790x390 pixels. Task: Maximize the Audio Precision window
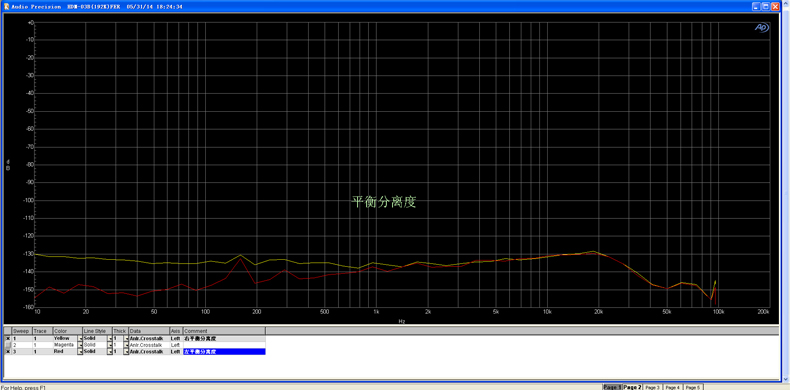766,7
